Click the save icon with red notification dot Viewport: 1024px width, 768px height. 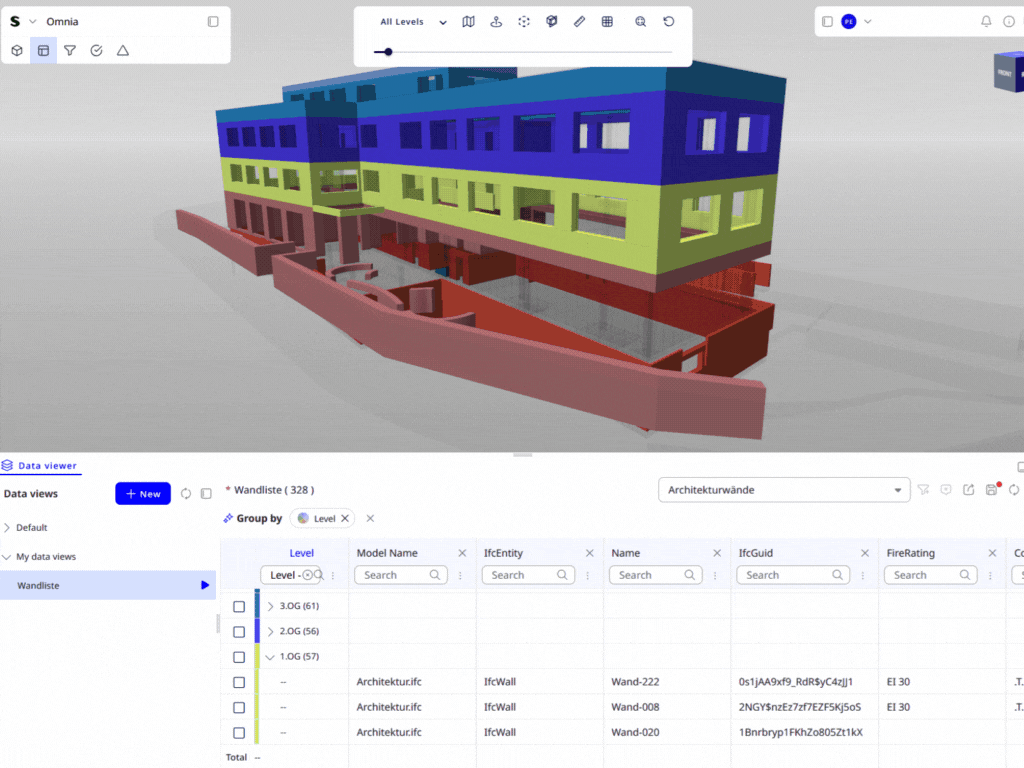coord(989,489)
